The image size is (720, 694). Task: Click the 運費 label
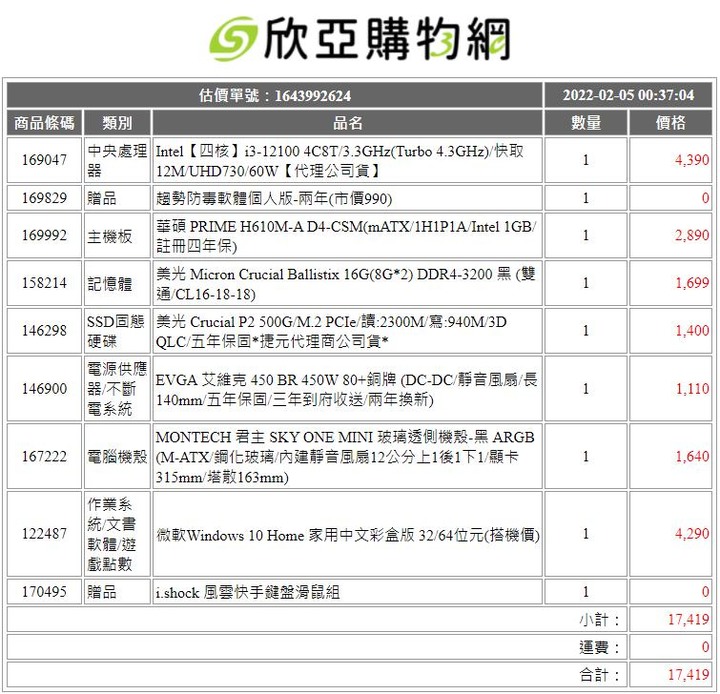tap(599, 647)
